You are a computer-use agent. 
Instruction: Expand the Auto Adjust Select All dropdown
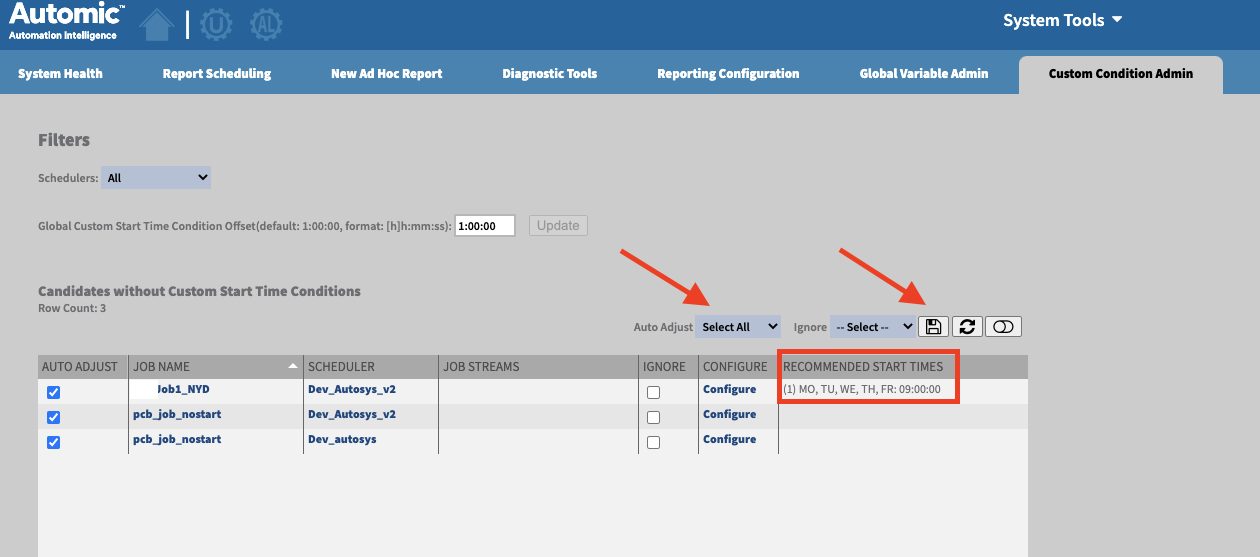pos(738,327)
